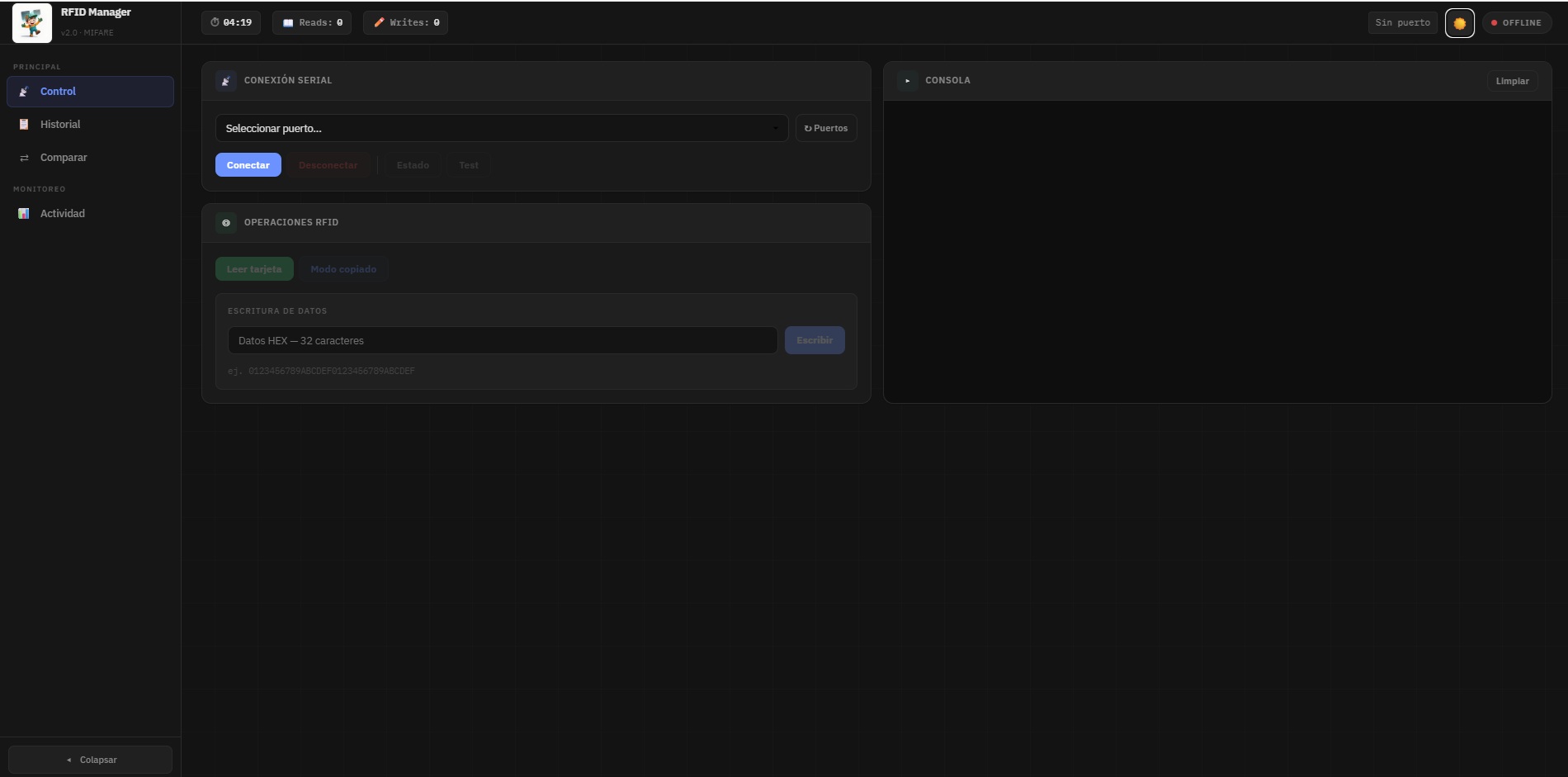
Task: Open the Seleccionar puerto dropdown
Action: (x=501, y=128)
